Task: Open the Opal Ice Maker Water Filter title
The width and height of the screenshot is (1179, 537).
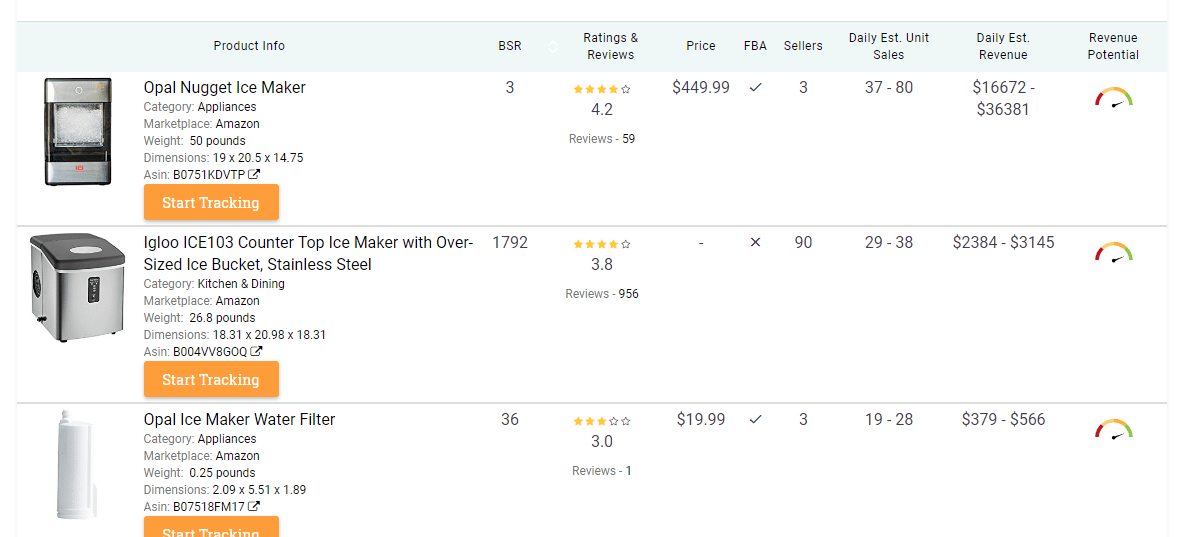Action: tap(239, 419)
